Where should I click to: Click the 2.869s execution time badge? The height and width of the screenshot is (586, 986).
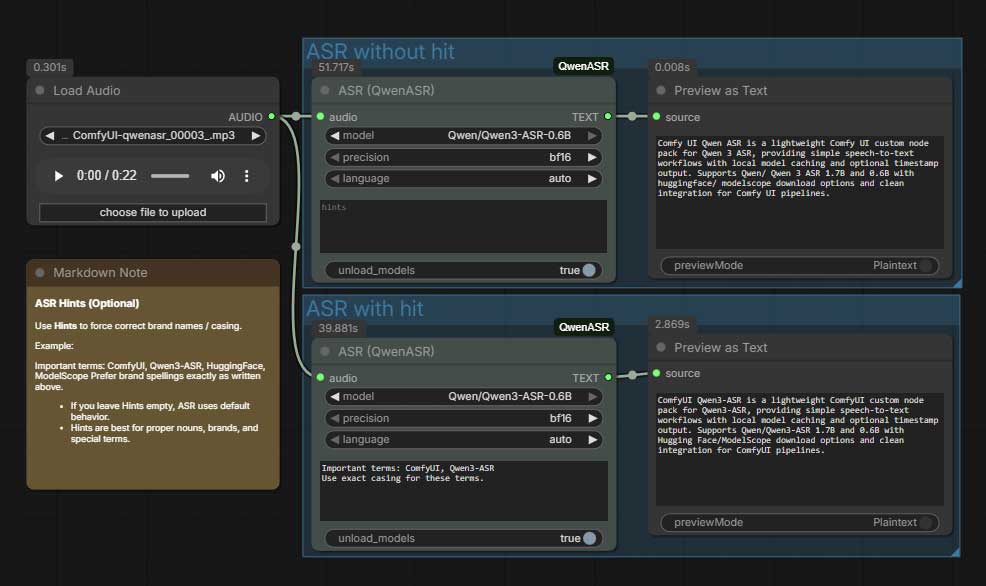pos(672,324)
